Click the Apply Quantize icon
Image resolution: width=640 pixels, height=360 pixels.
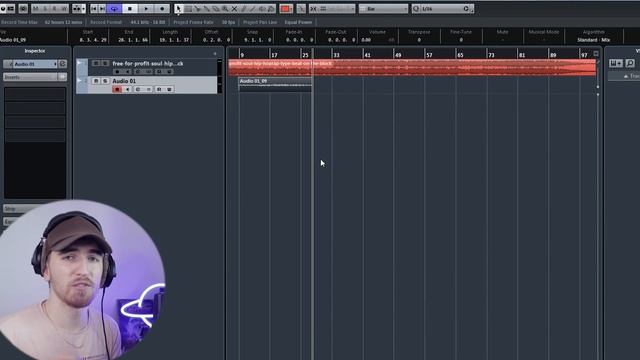coord(416,9)
